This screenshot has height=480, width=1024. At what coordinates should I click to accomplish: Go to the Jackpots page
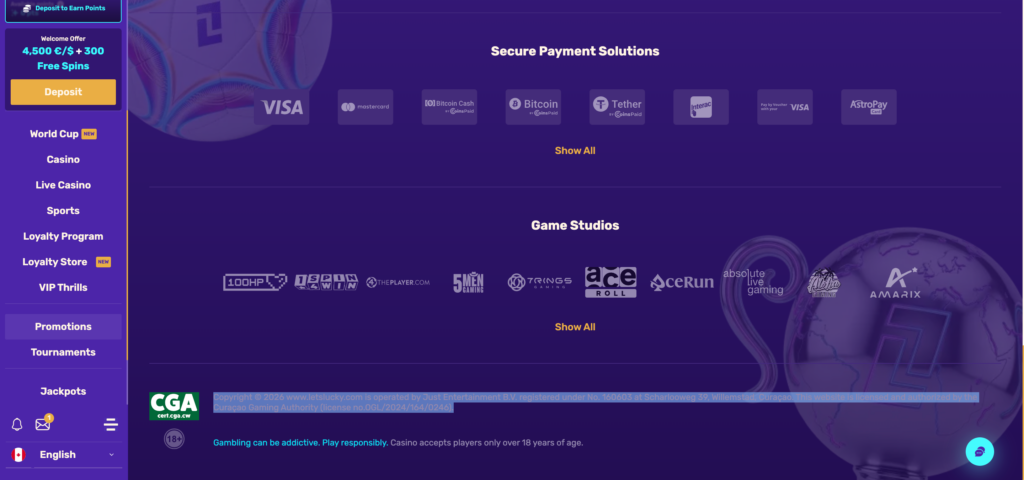[63, 391]
